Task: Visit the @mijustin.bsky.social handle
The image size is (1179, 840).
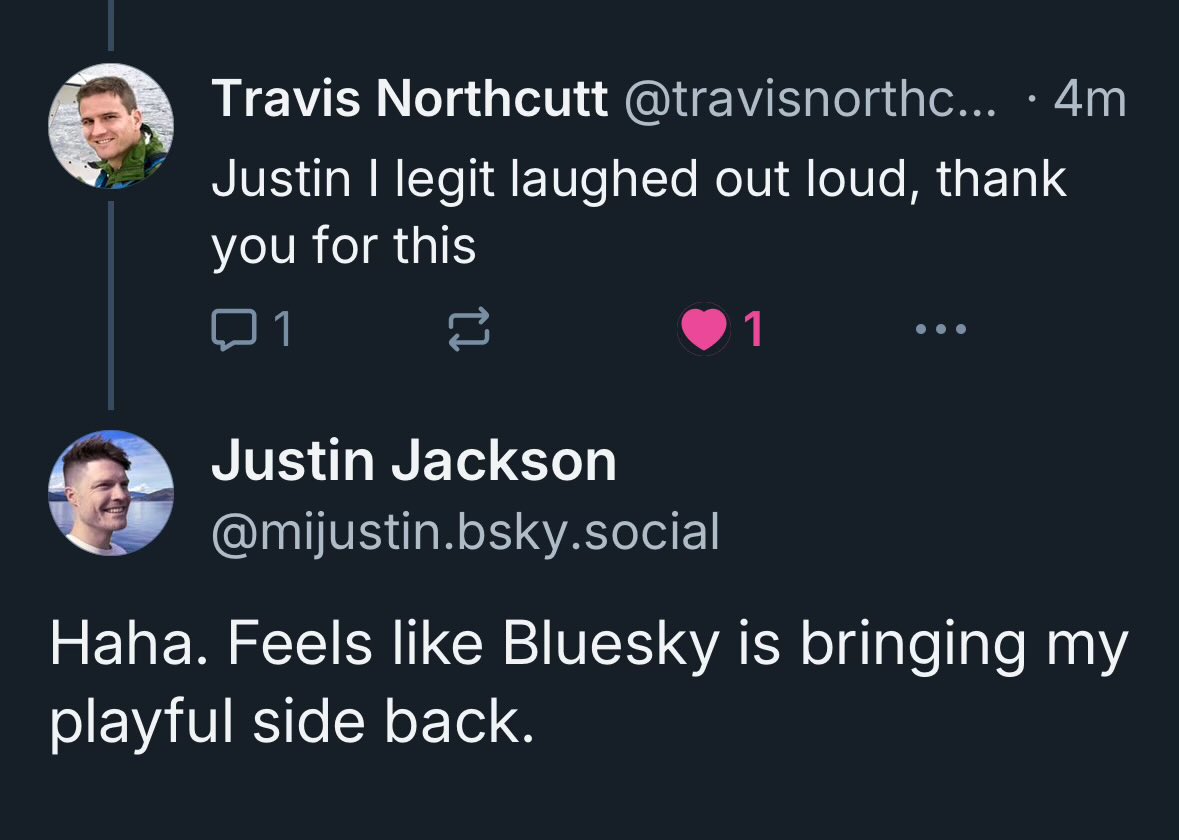Action: coord(465,532)
